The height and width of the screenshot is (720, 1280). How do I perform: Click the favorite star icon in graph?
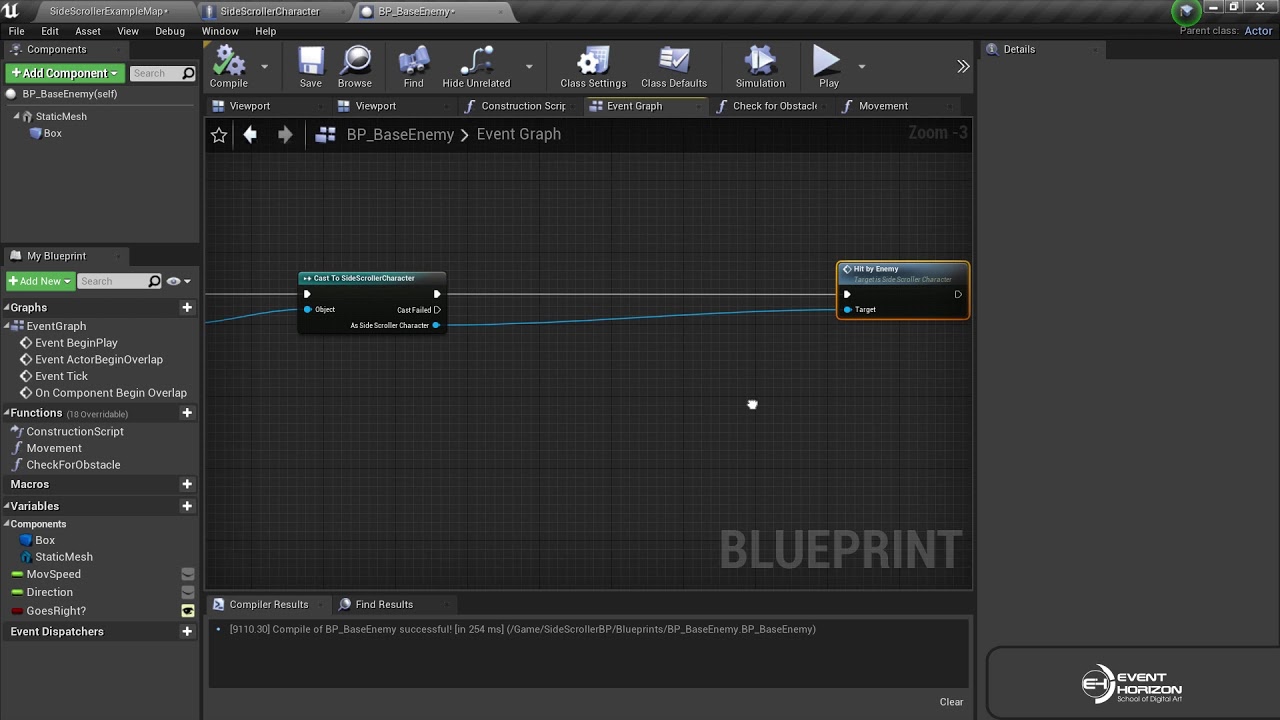pyautogui.click(x=219, y=135)
